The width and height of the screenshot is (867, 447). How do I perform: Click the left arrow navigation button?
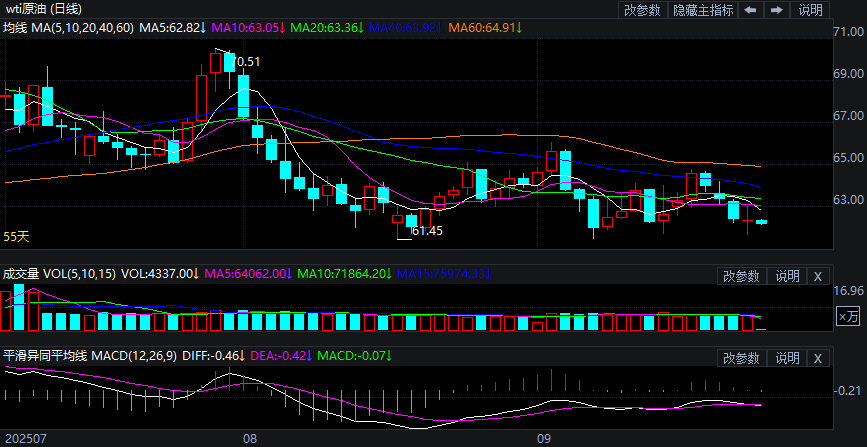(750, 10)
